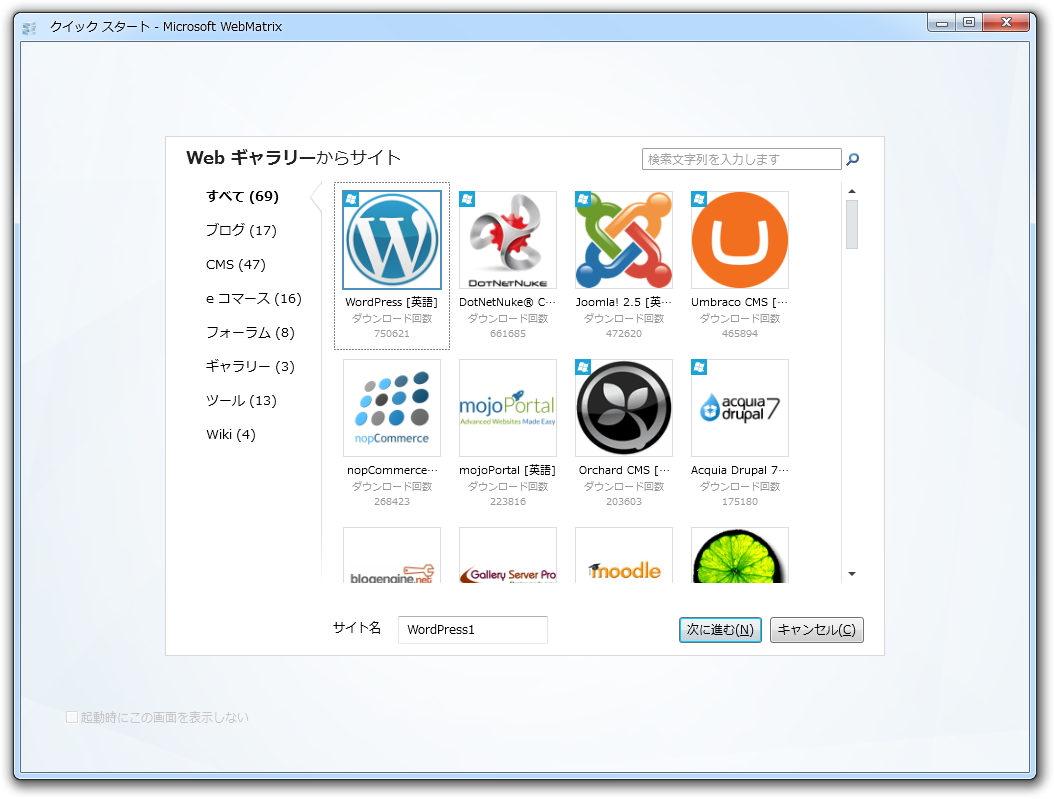The height and width of the screenshot is (799, 1054).
Task: Open the Joomla! 2.5 tile
Action: (623, 240)
